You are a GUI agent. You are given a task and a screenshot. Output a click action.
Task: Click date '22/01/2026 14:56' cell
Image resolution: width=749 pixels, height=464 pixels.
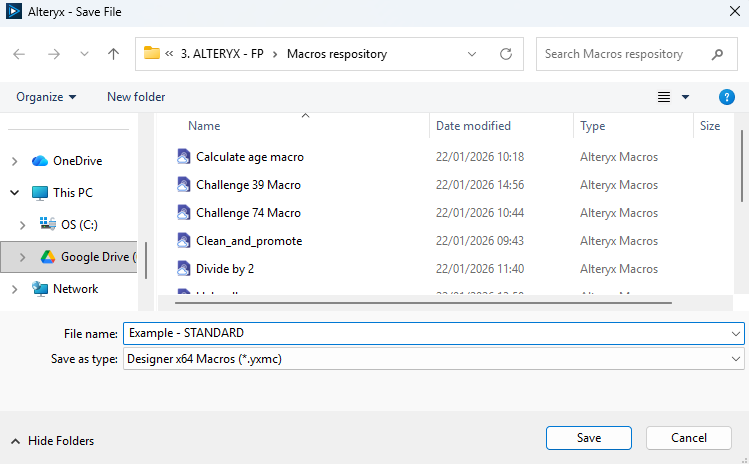(480, 185)
